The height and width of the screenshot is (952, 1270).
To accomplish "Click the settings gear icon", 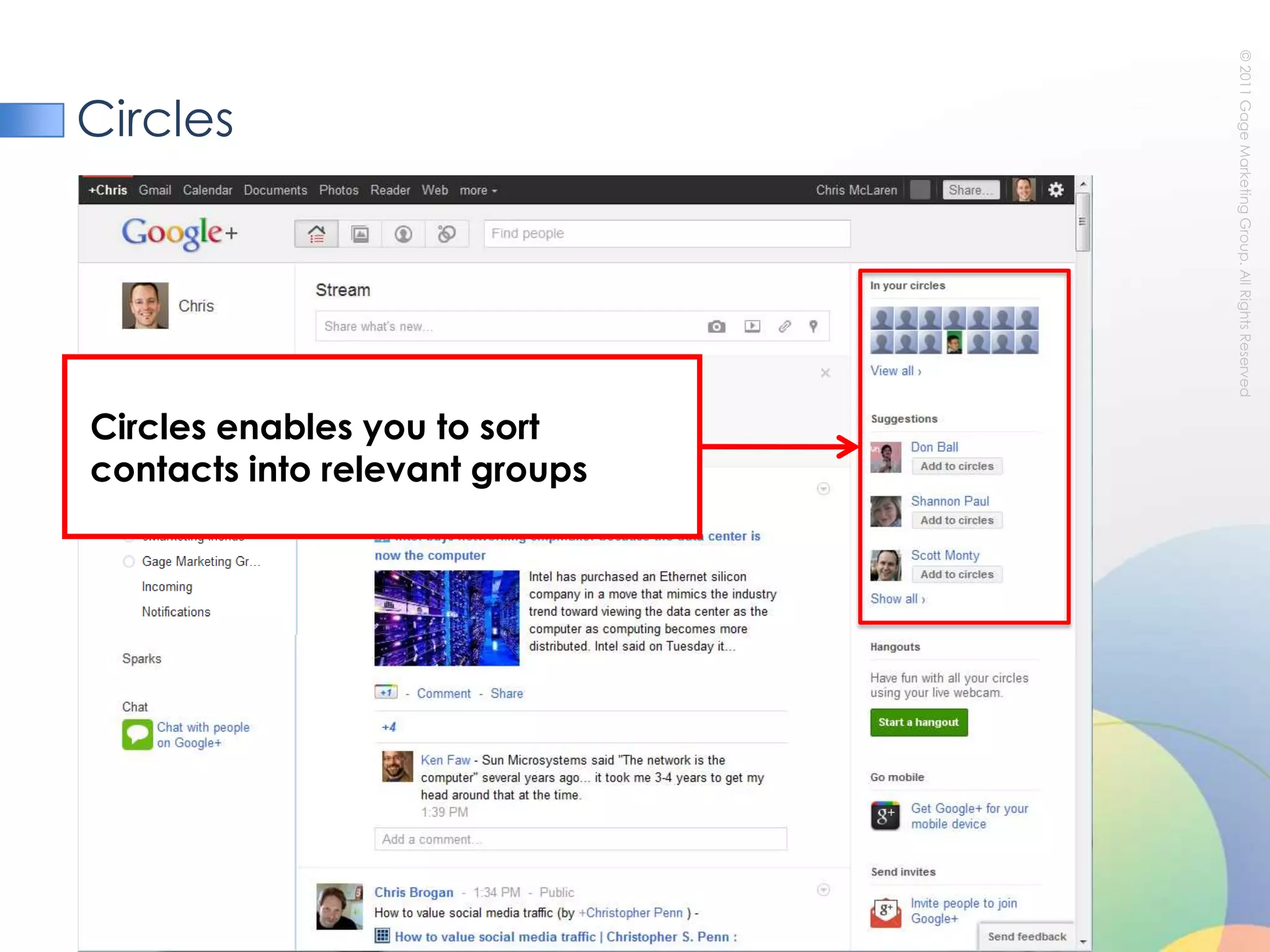I will 1056,190.
